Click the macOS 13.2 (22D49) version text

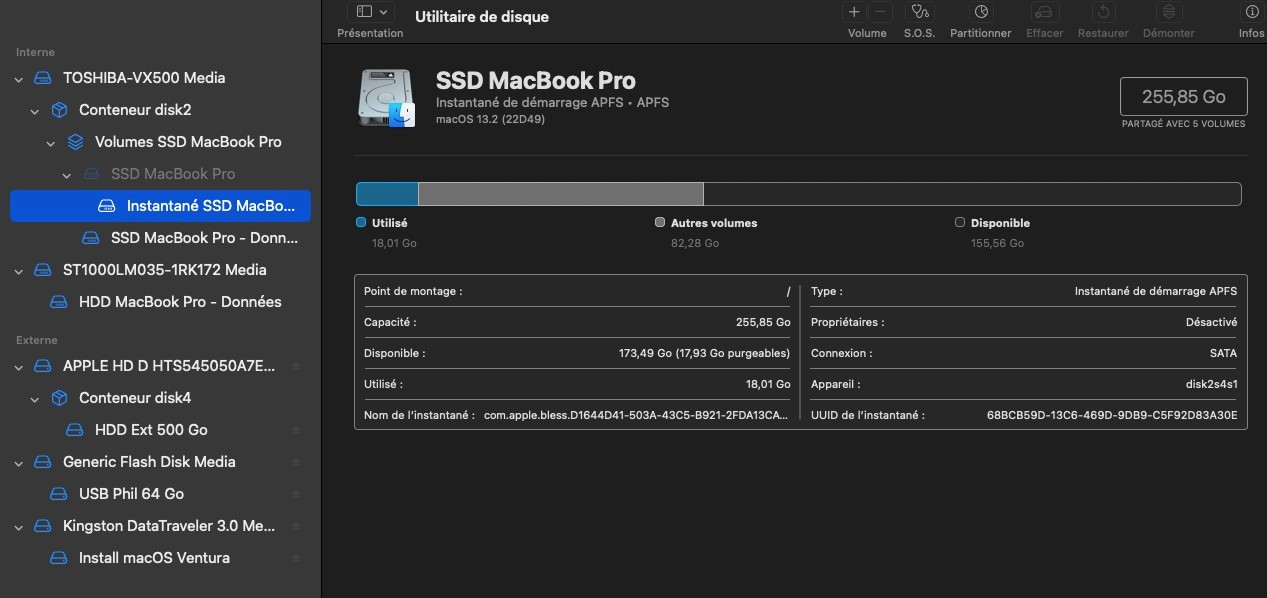click(490, 119)
